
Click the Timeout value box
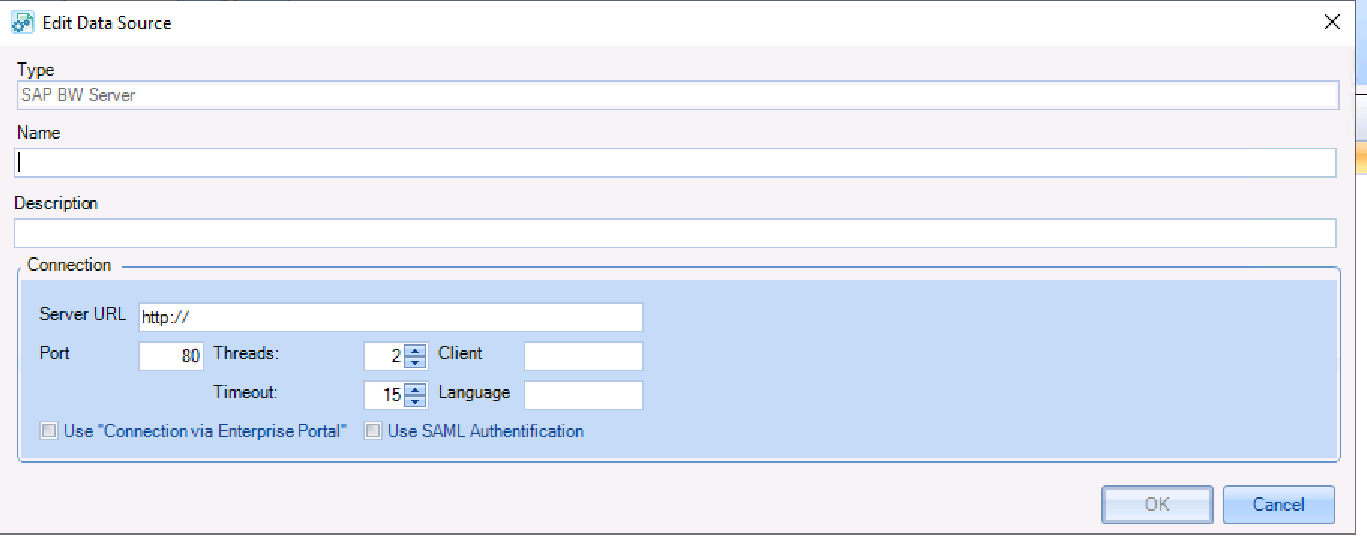384,395
